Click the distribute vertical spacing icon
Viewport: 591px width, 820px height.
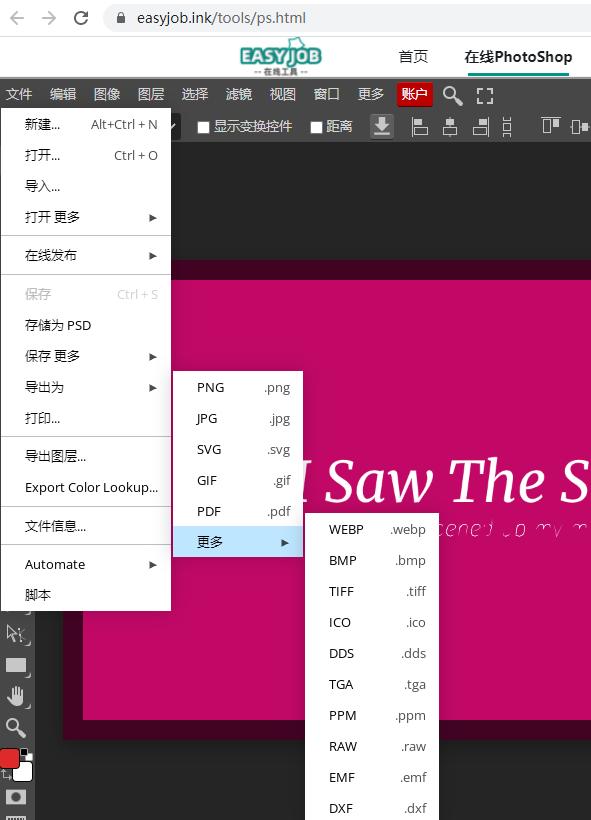[x=506, y=127]
